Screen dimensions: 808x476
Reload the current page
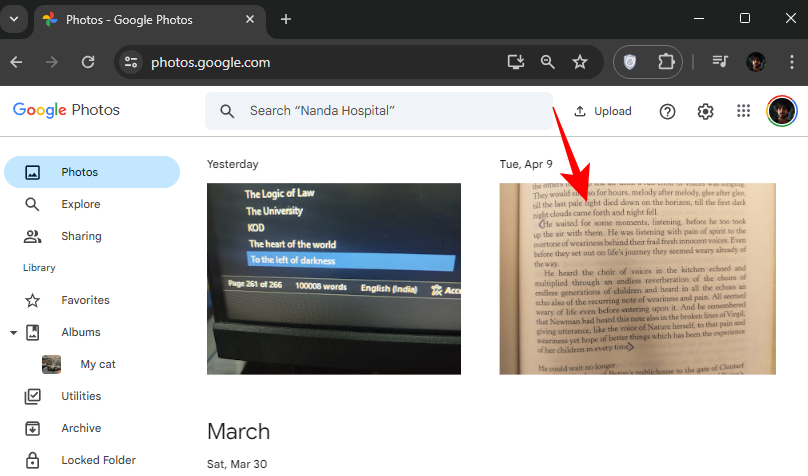tap(88, 62)
